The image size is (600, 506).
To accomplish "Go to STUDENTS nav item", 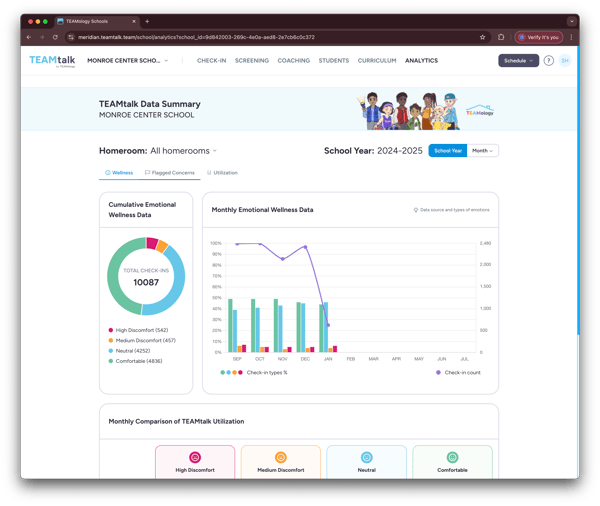I will pyautogui.click(x=334, y=60).
